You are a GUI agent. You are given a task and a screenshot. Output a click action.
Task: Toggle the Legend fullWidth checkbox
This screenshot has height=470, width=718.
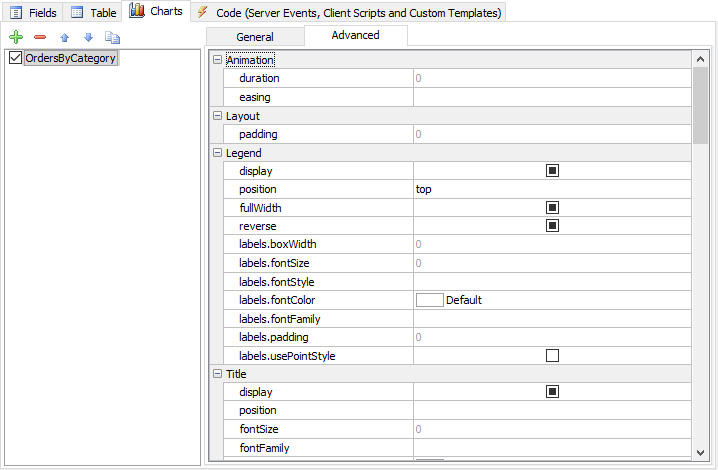pyautogui.click(x=552, y=208)
